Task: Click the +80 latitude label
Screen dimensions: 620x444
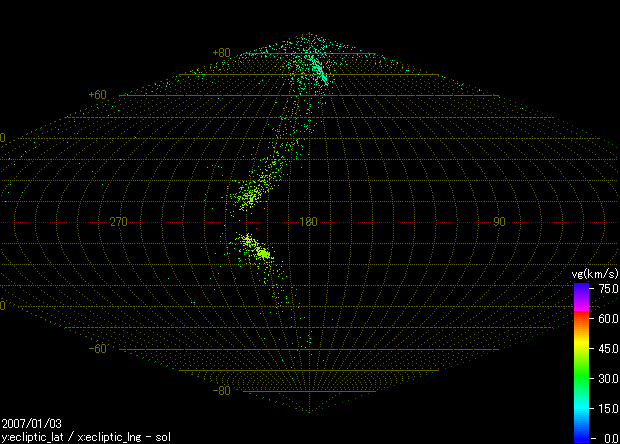Action: [x=222, y=53]
